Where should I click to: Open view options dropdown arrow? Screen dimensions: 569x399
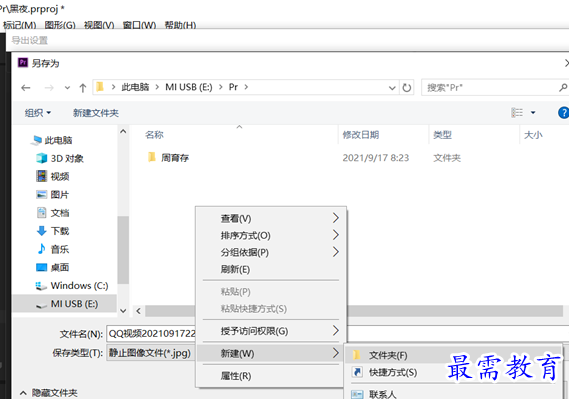533,113
